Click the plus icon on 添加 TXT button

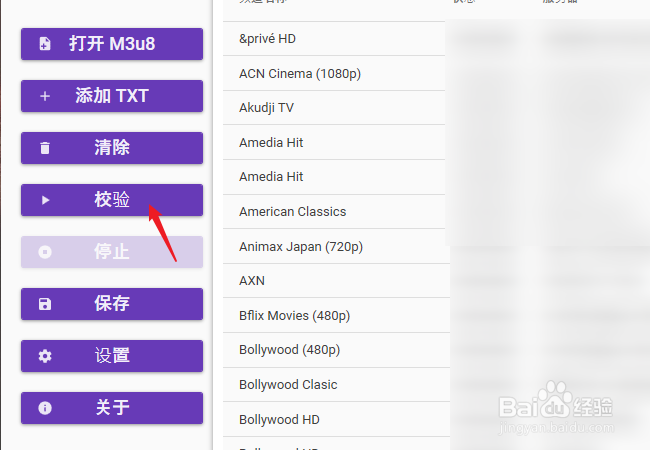[45, 96]
